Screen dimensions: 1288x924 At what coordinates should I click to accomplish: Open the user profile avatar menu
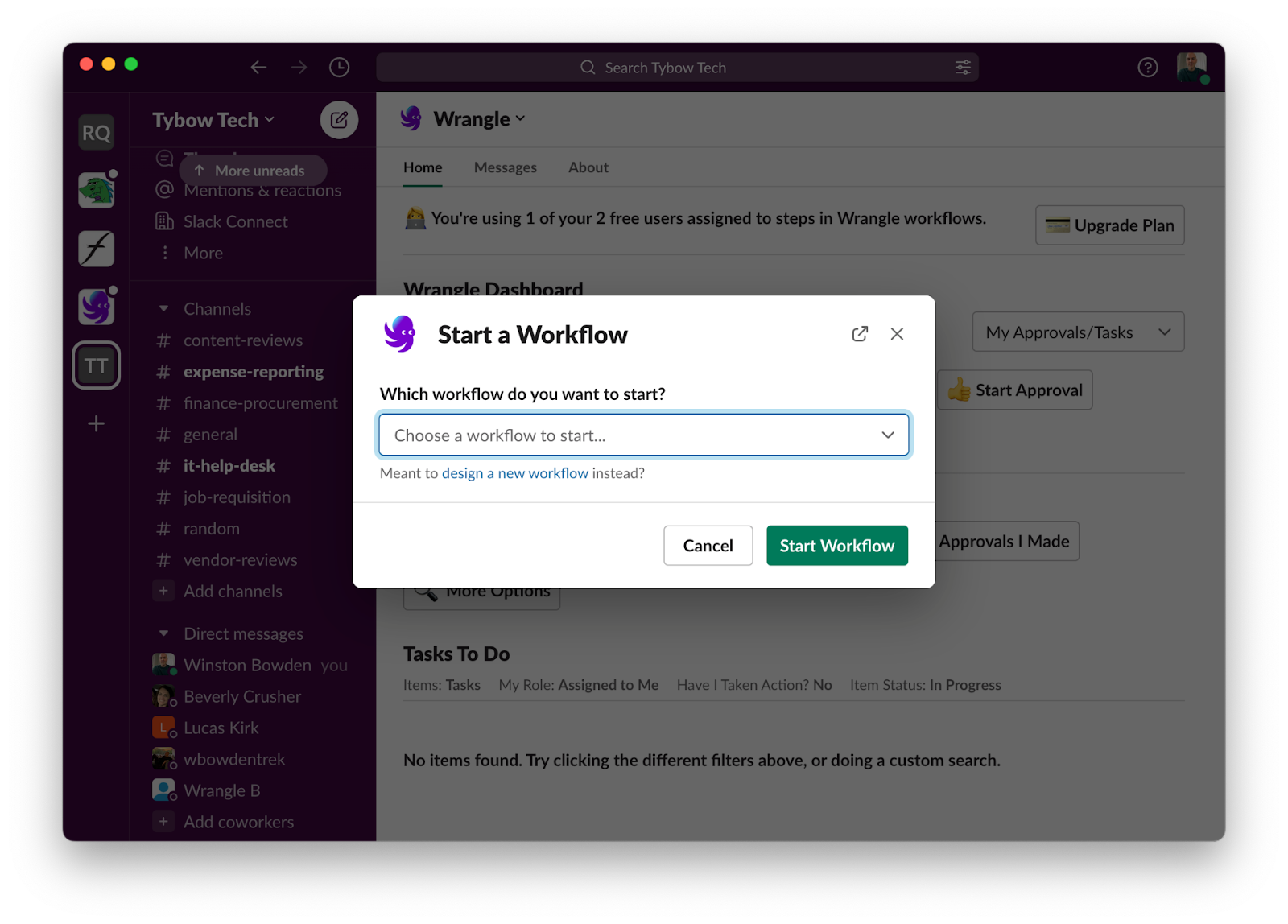pyautogui.click(x=1191, y=68)
